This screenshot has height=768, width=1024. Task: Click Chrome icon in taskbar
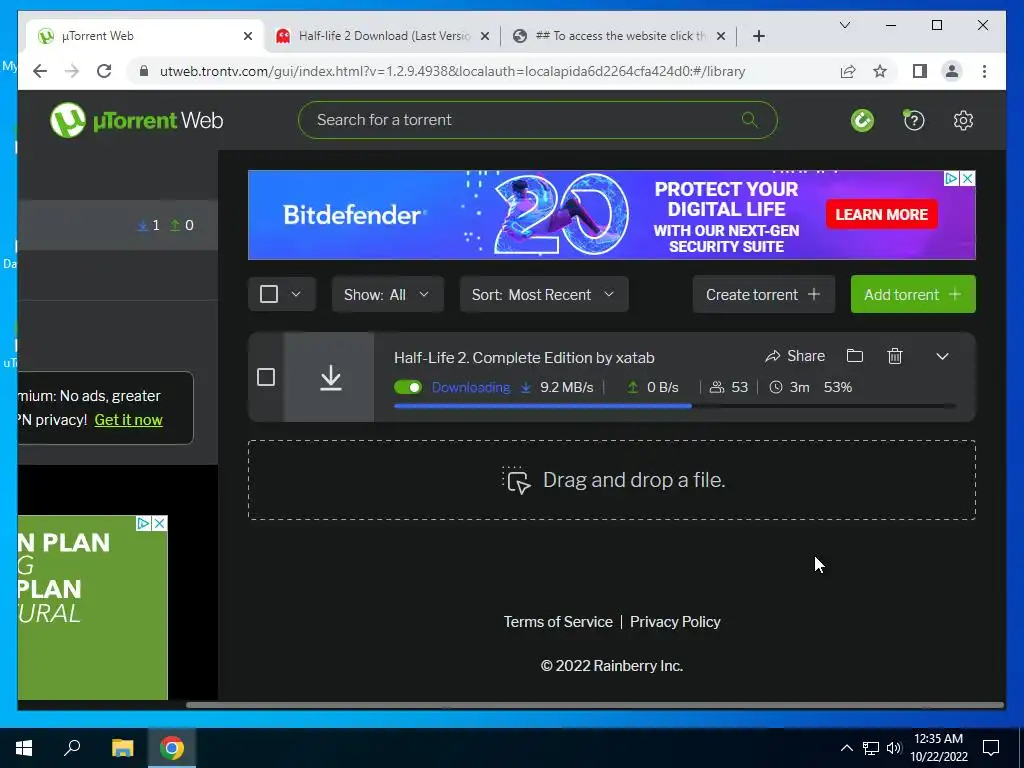(172, 748)
